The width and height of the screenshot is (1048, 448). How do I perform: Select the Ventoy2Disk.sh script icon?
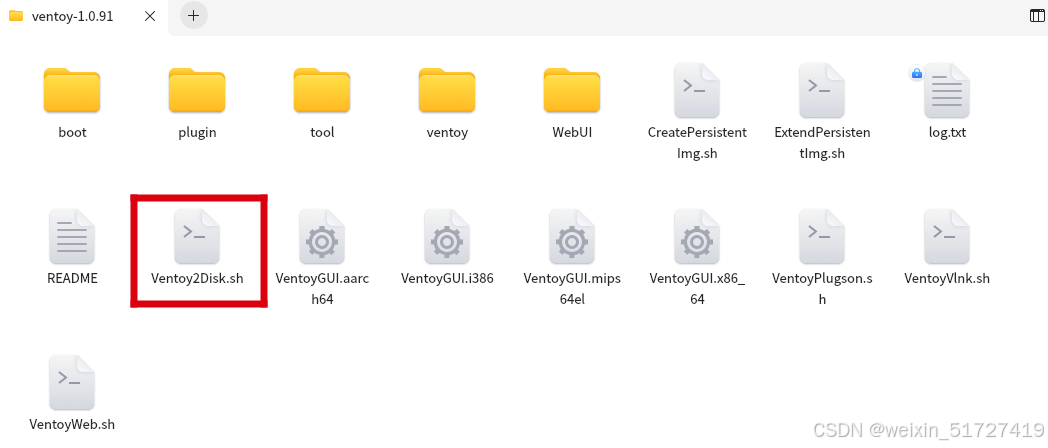(x=197, y=236)
